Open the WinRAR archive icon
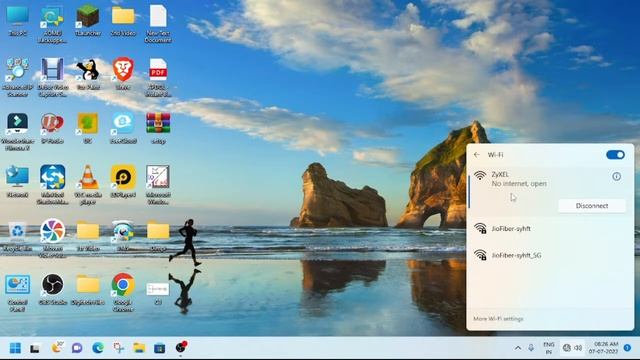 (158, 128)
